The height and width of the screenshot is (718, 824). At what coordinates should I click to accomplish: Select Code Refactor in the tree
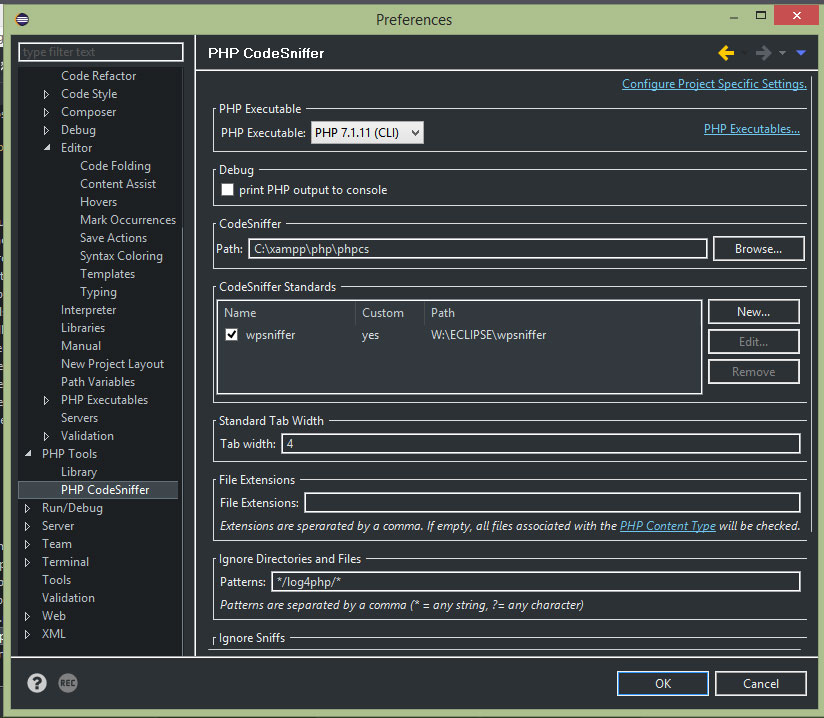point(98,76)
